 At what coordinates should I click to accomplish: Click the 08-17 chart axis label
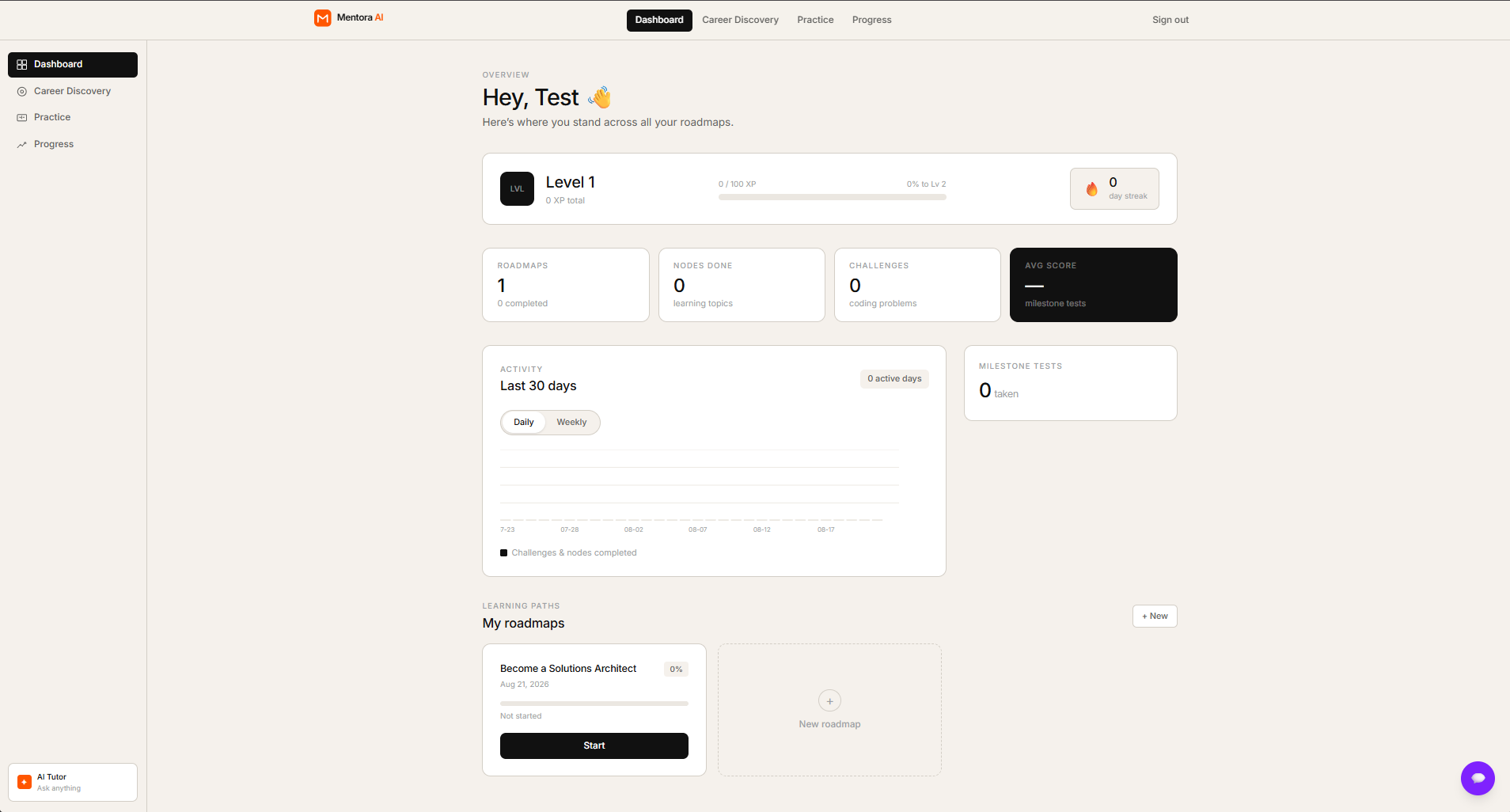tap(825, 529)
